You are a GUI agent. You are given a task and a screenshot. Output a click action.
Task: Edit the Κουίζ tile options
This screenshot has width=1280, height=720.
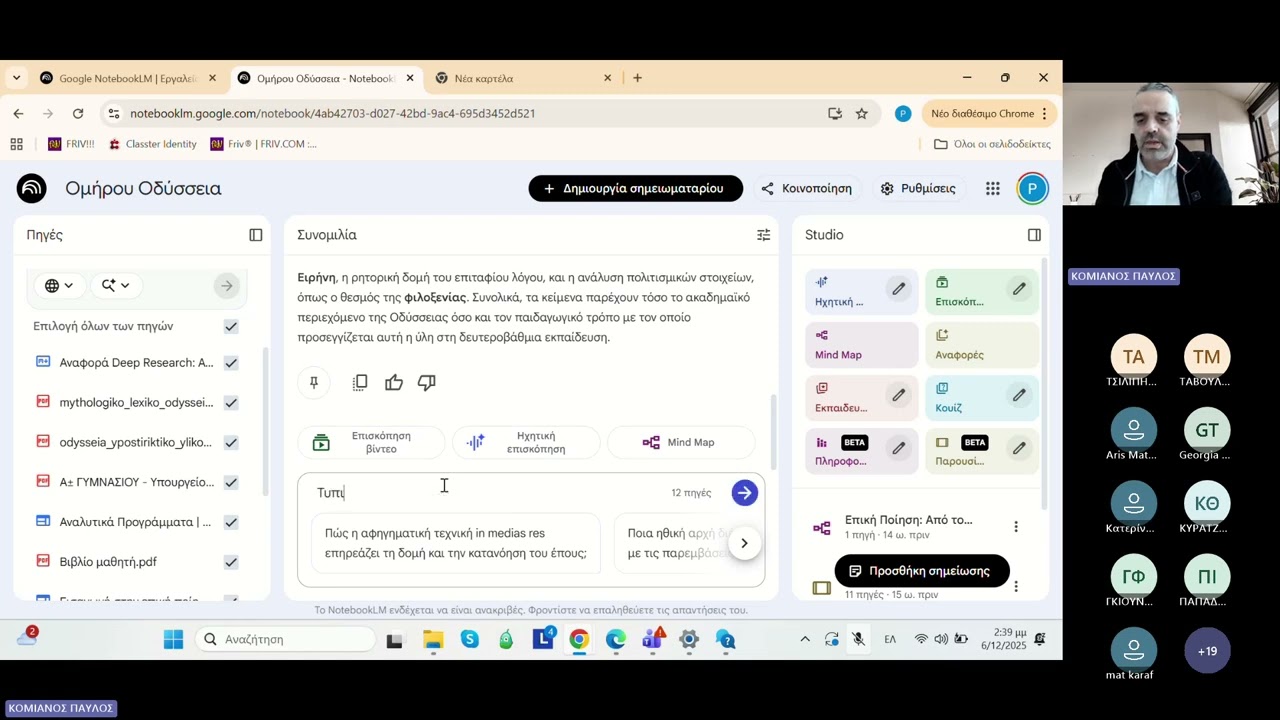point(1019,395)
